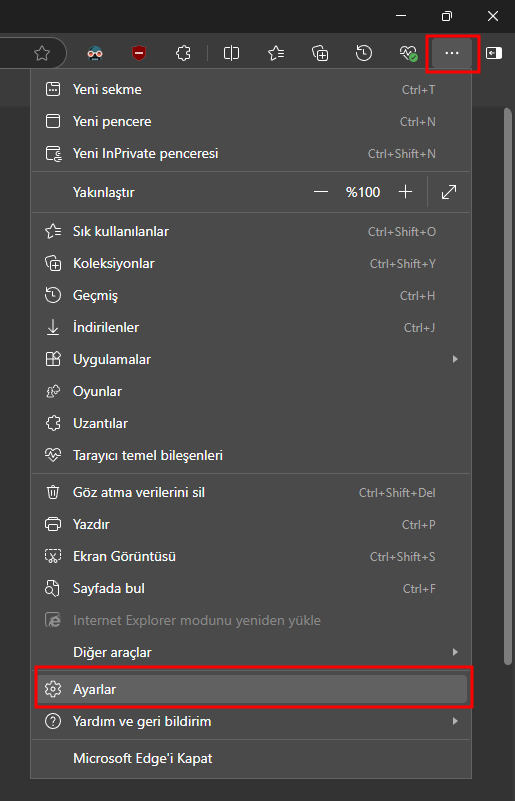Click the apps grid icon beside Uygulamalar

coord(53,359)
